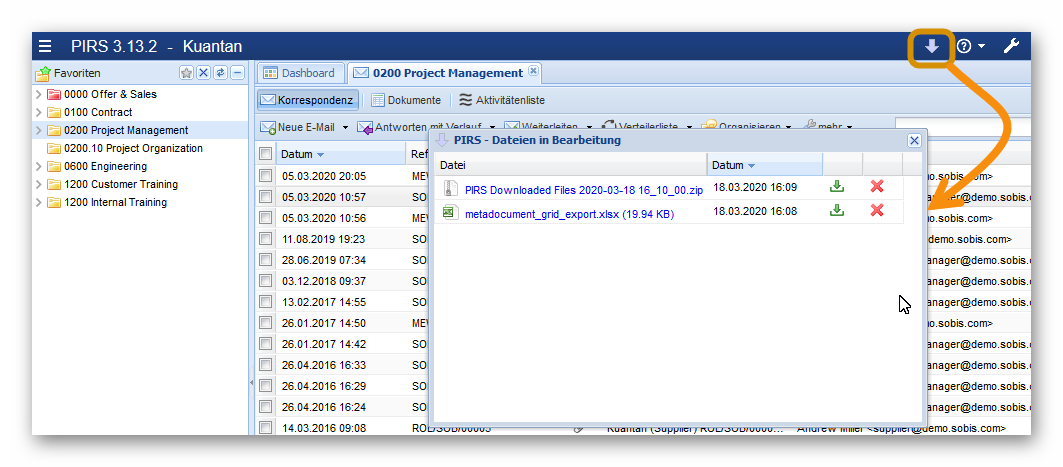Switch to the Korrespondenz view
Screen dimensions: 1063x467
tap(307, 100)
